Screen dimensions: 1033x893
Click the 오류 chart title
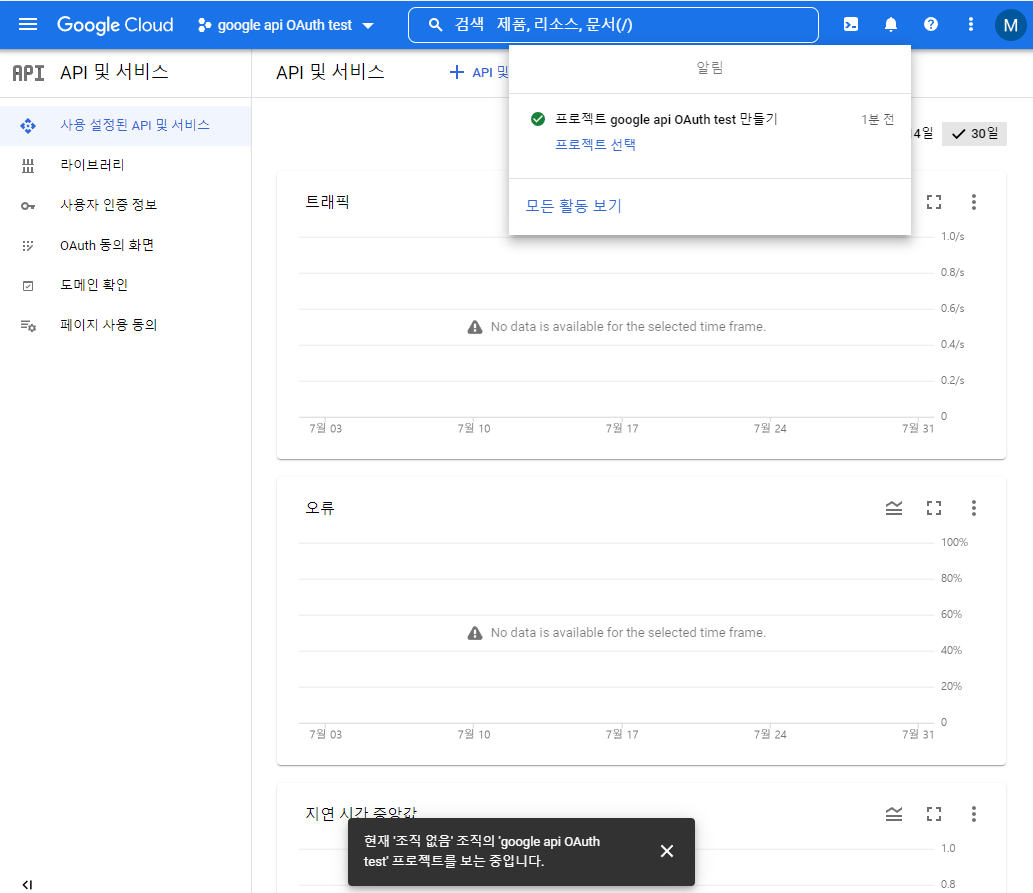(320, 507)
